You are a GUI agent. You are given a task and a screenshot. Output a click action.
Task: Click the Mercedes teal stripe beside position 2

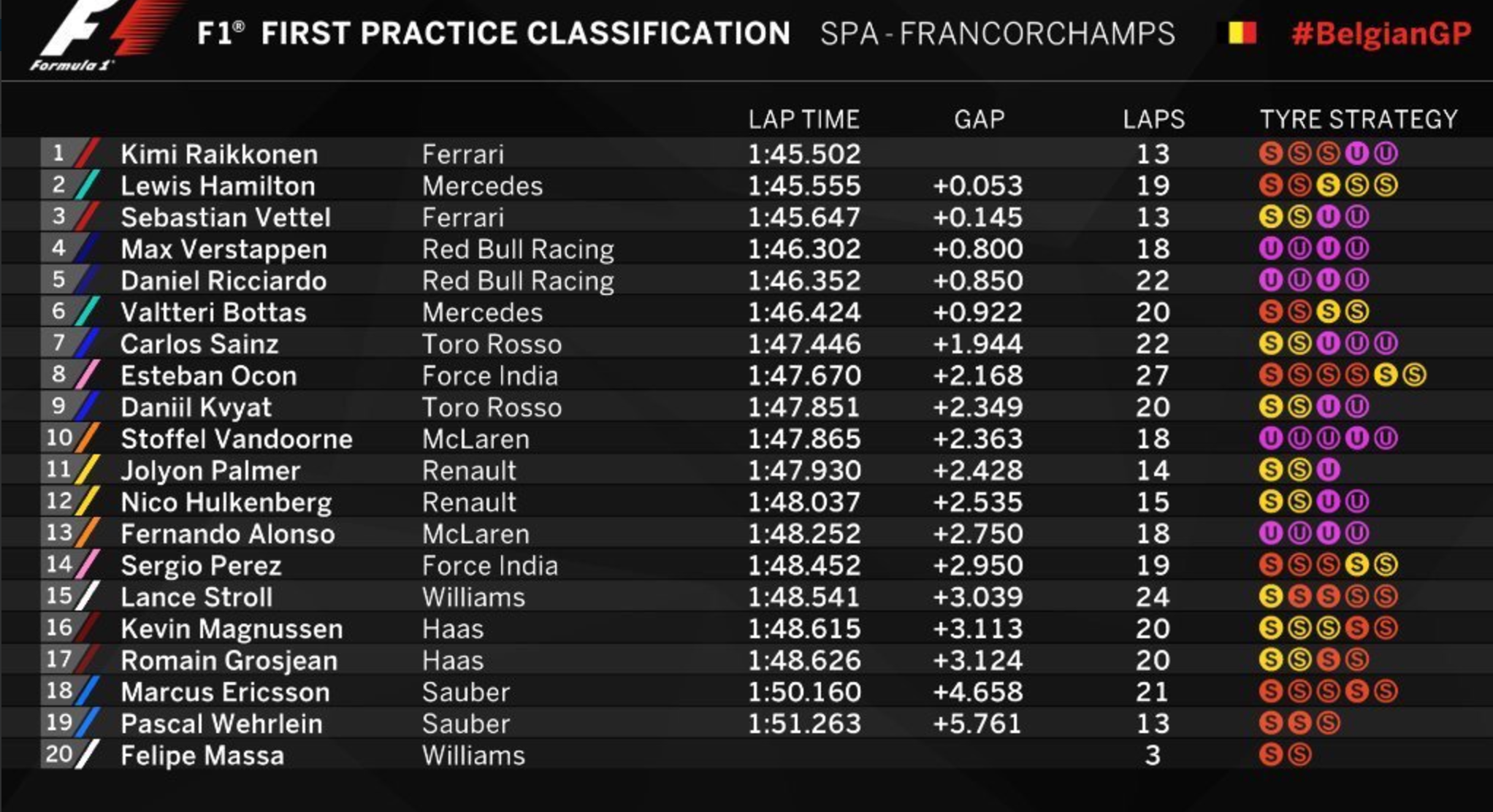pyautogui.click(x=88, y=185)
